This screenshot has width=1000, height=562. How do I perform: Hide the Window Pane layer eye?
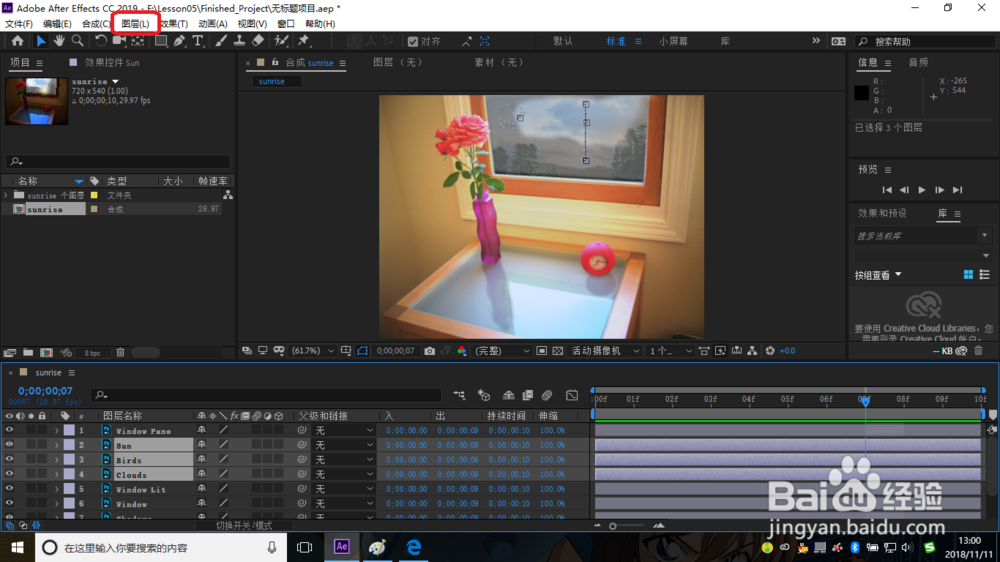click(x=9, y=430)
